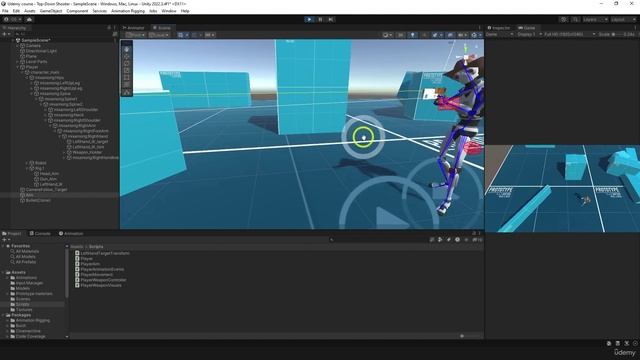
Task: Collapse the Rig 1 object in Hierarchy
Action: [x=27, y=168]
